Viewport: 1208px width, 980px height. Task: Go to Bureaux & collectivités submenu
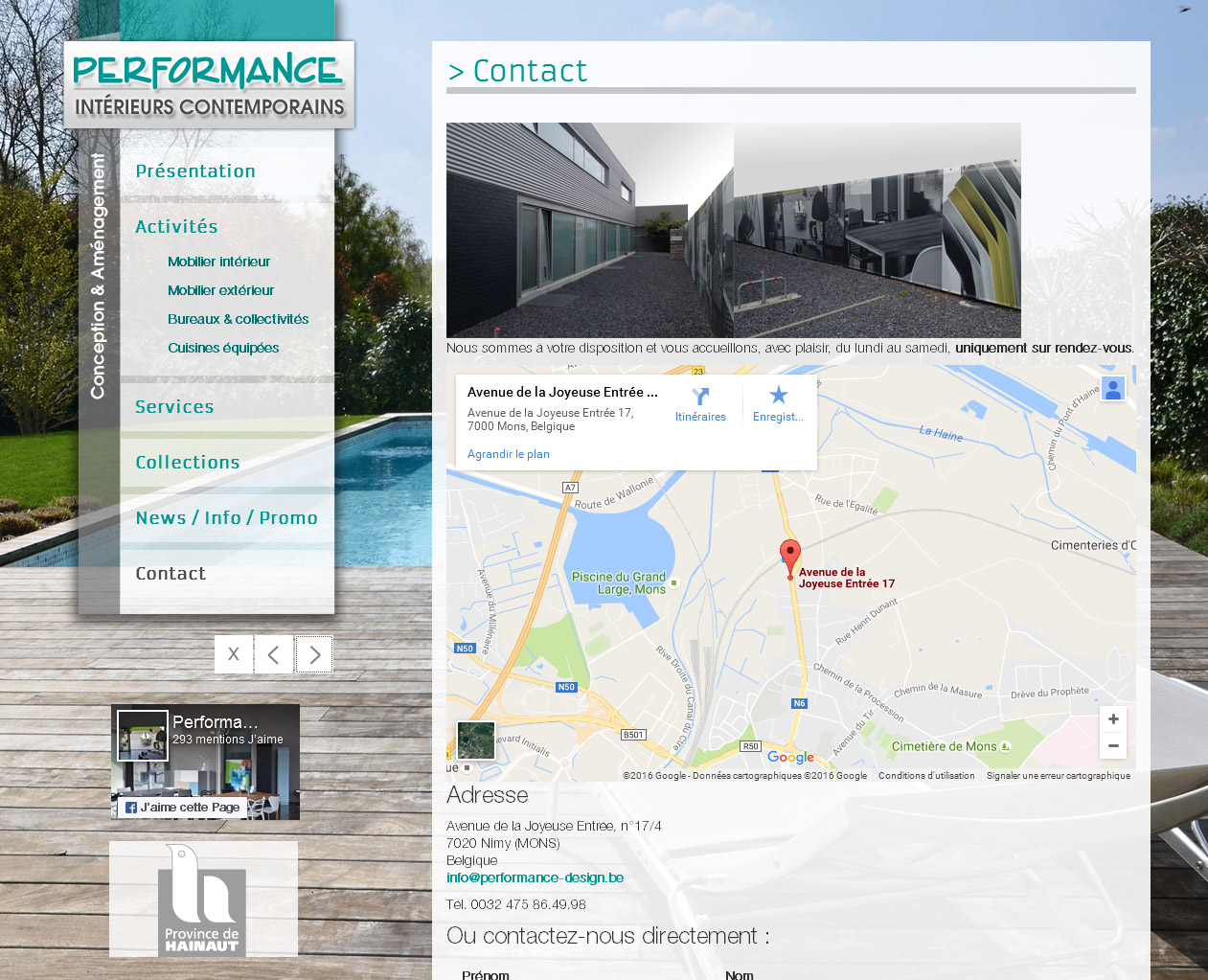click(238, 319)
